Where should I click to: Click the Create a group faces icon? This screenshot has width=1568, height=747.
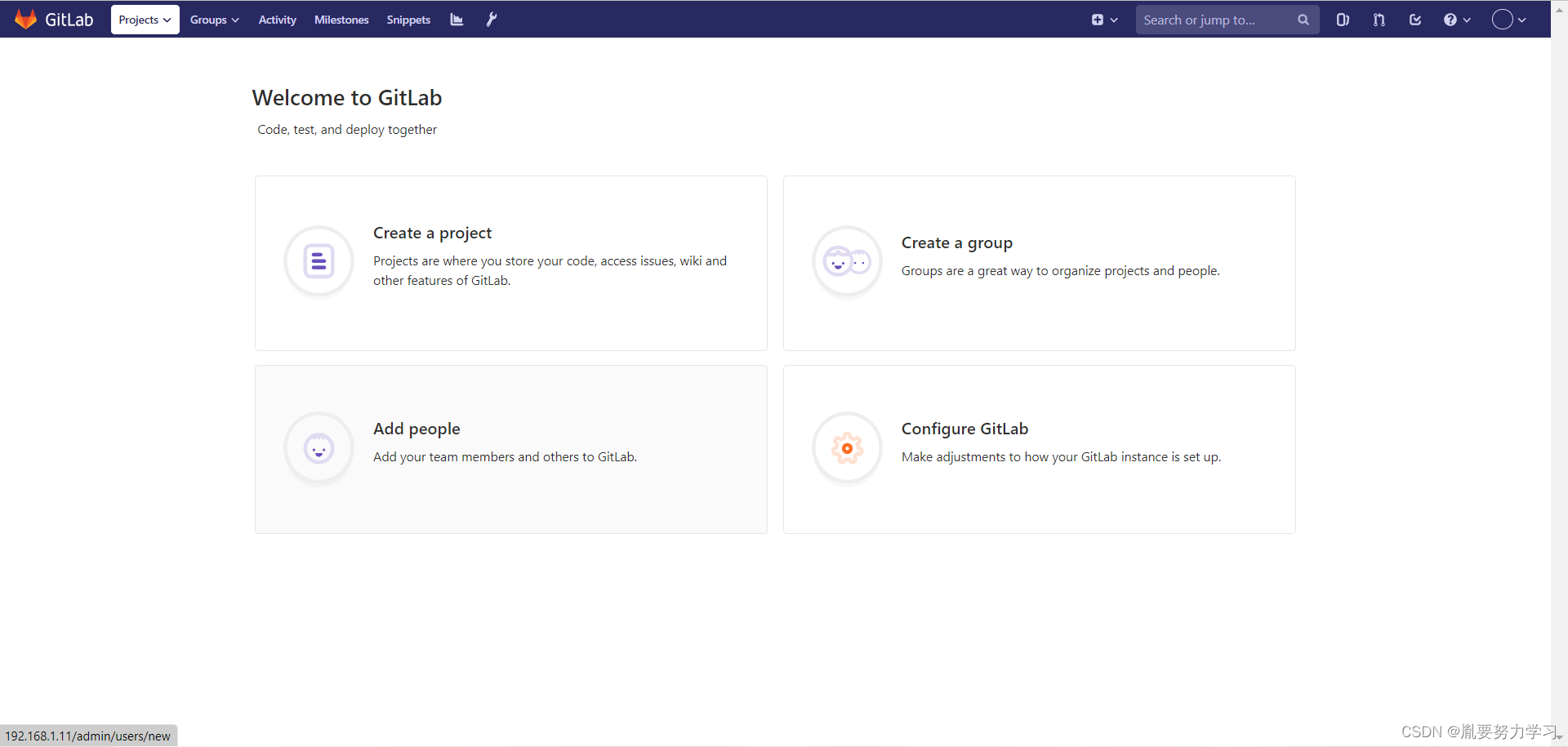(847, 261)
